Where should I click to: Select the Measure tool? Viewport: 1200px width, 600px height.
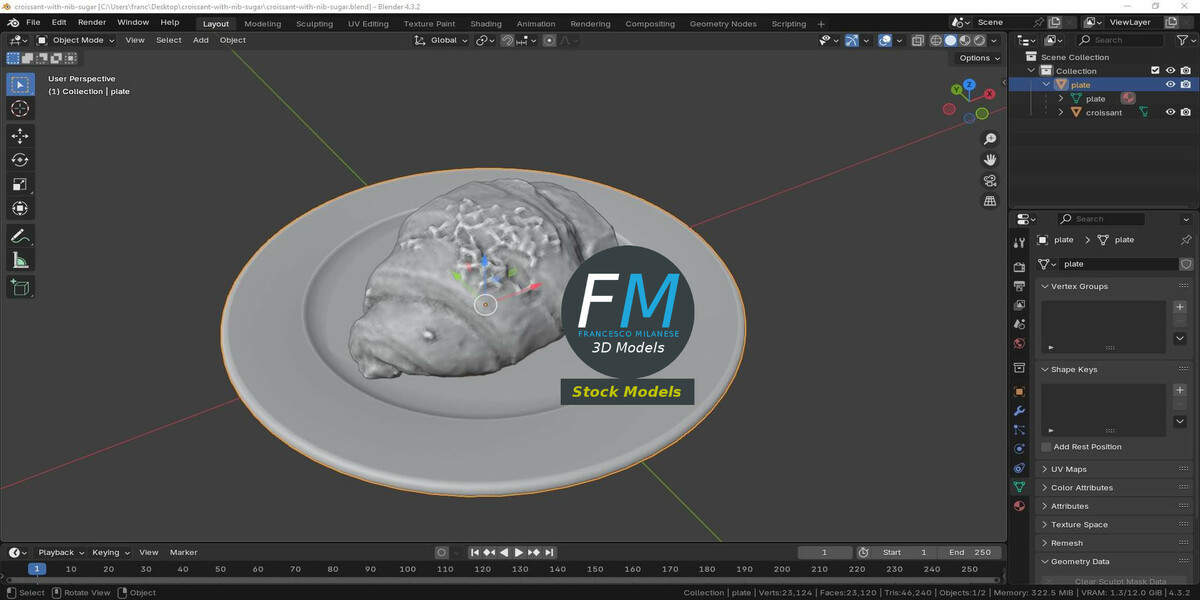coord(20,260)
